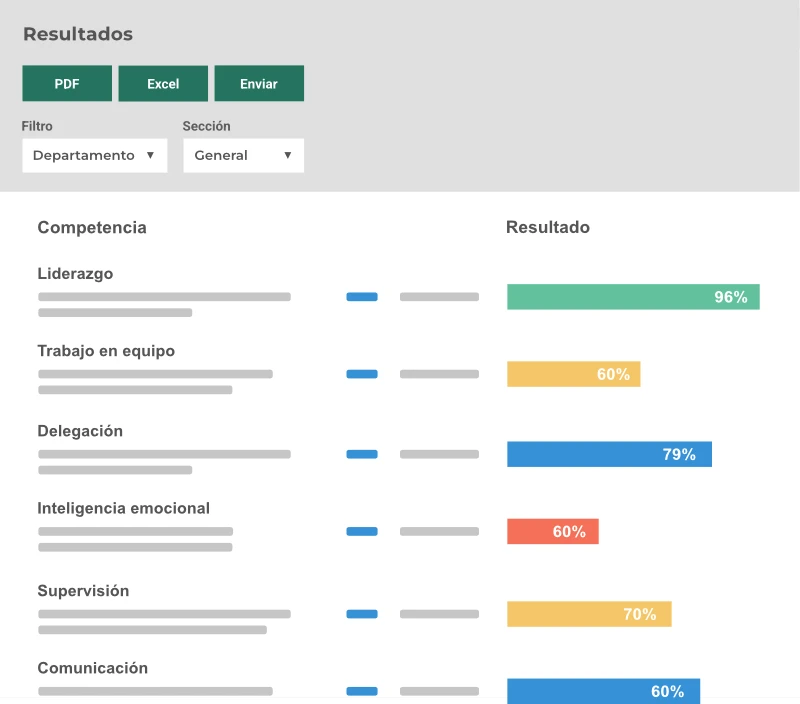The image size is (800, 704).
Task: Toggle the blue switch on the Delegación row
Action: pos(362,453)
